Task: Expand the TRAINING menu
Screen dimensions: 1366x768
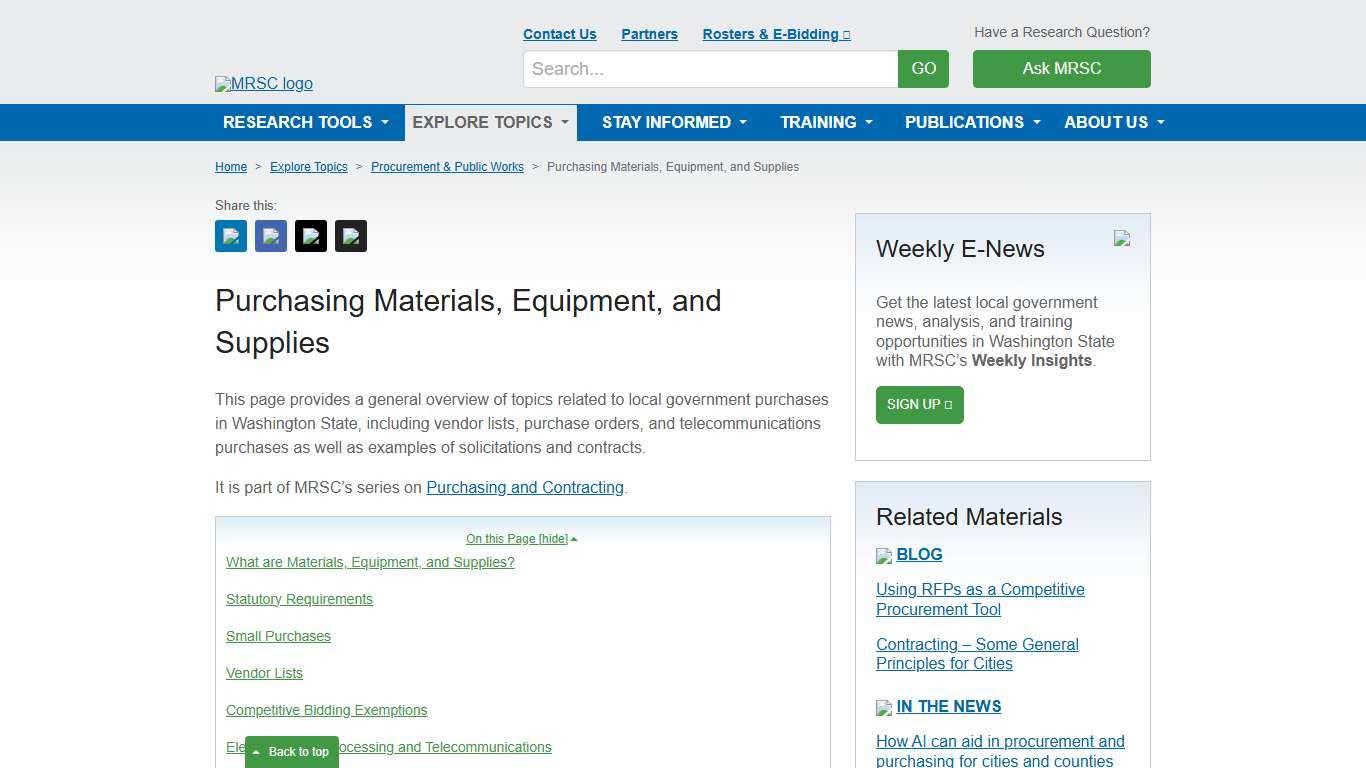Action: 826,122
